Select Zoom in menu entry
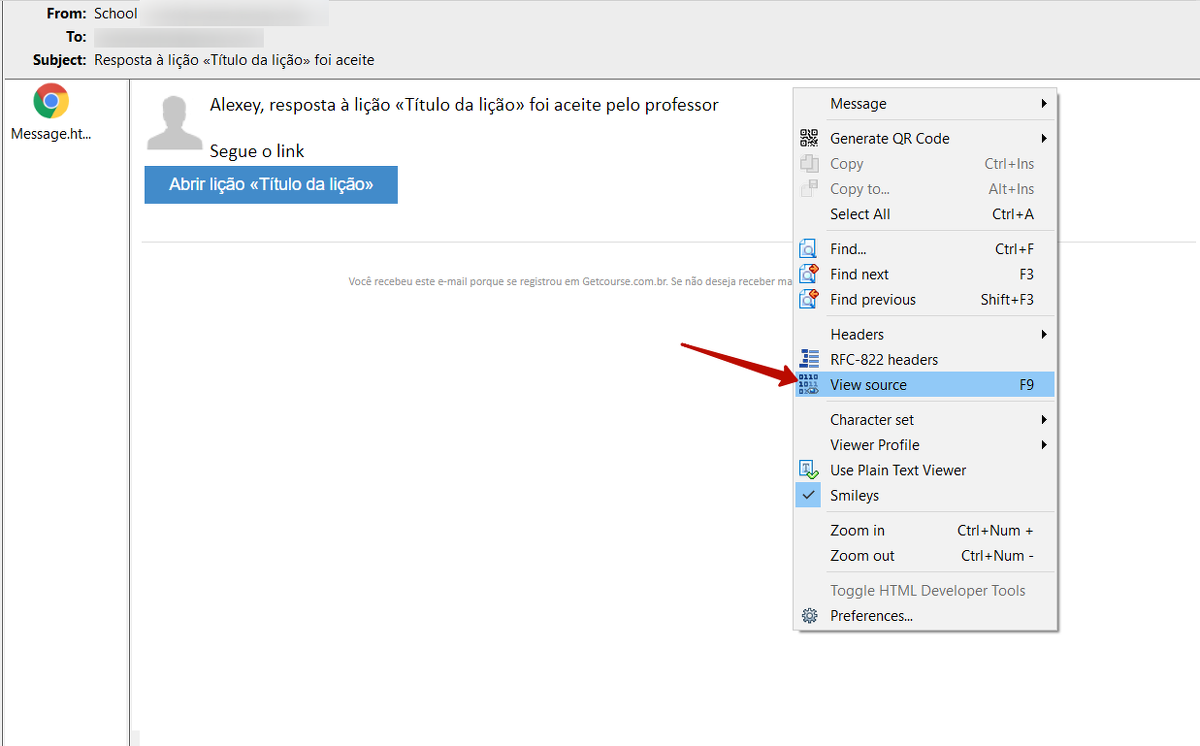Viewport: 1200px width, 746px height. [x=857, y=531]
